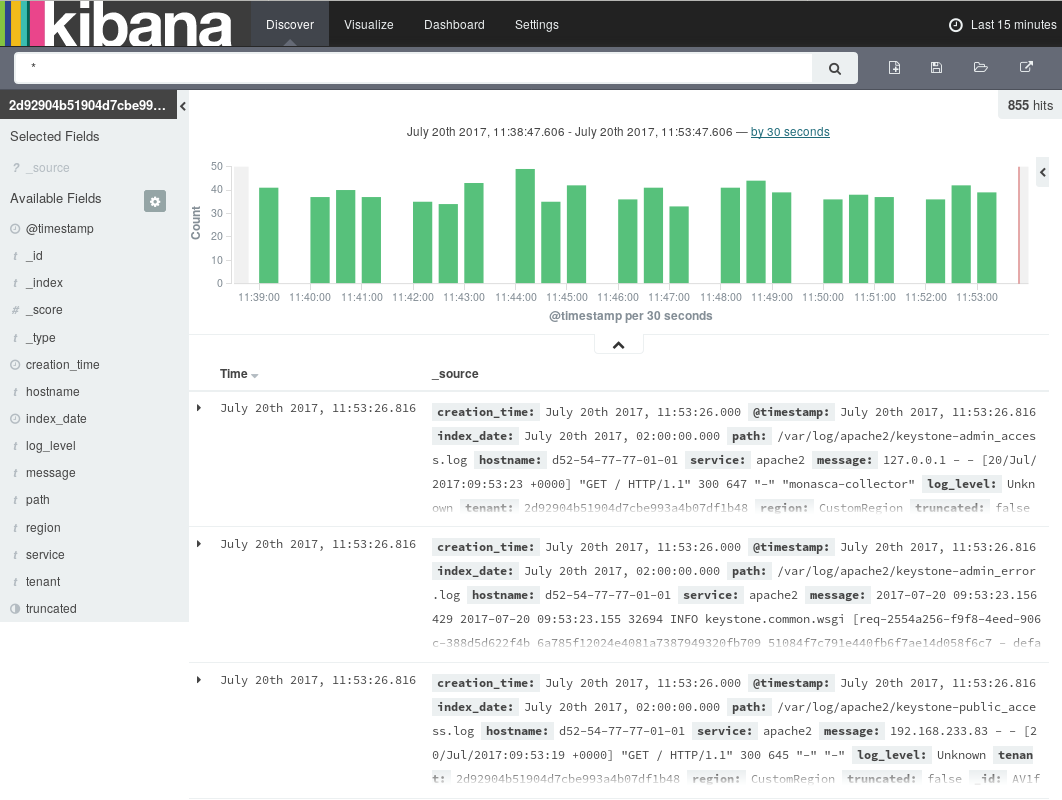Open saved search folder icon
The image size is (1062, 800).
[x=981, y=68]
